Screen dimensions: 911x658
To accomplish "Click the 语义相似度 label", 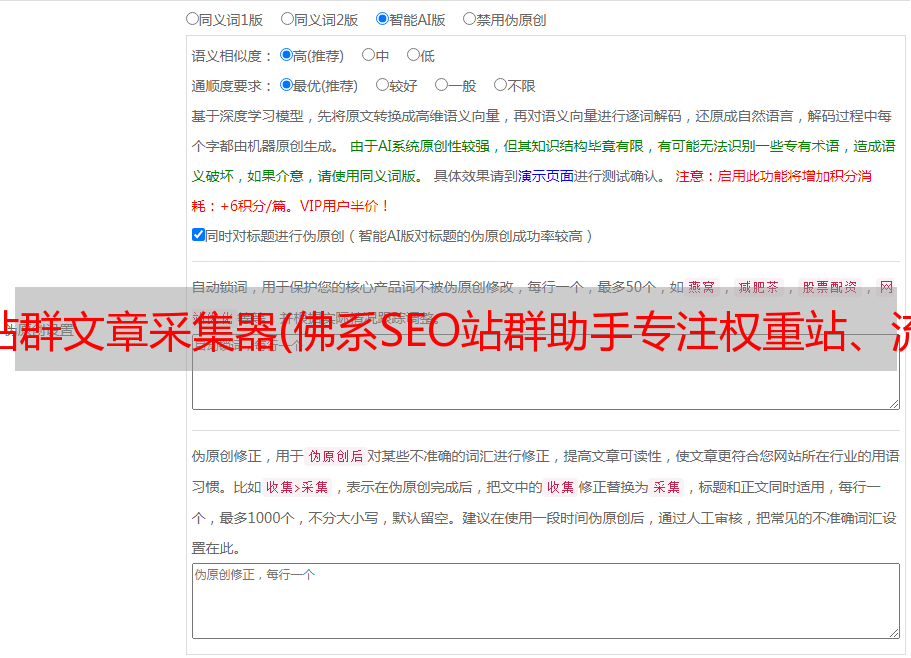I will 232,56.
